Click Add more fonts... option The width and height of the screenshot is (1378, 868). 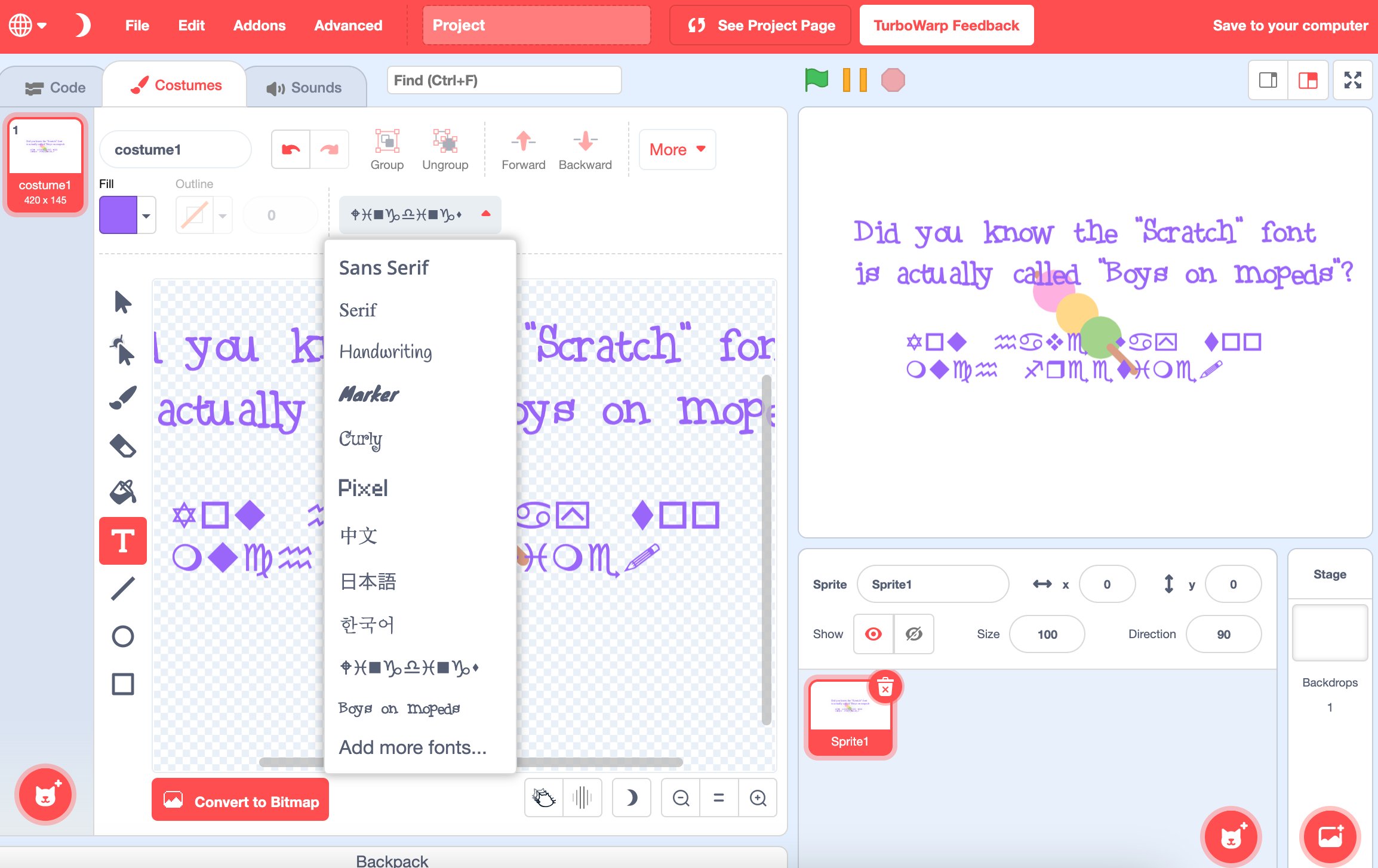pos(413,747)
